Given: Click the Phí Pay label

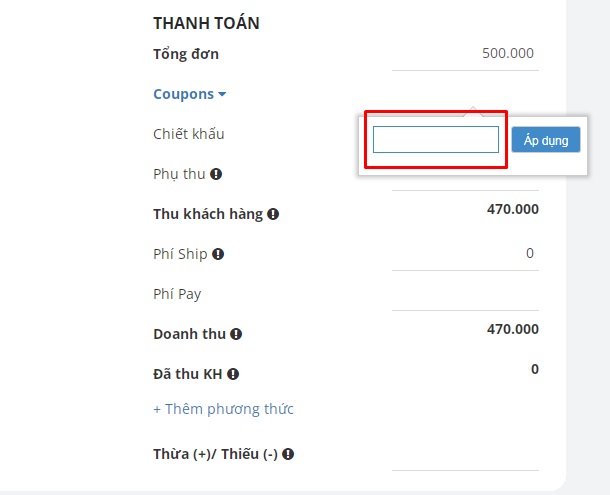Looking at the screenshot, I should (177, 294).
